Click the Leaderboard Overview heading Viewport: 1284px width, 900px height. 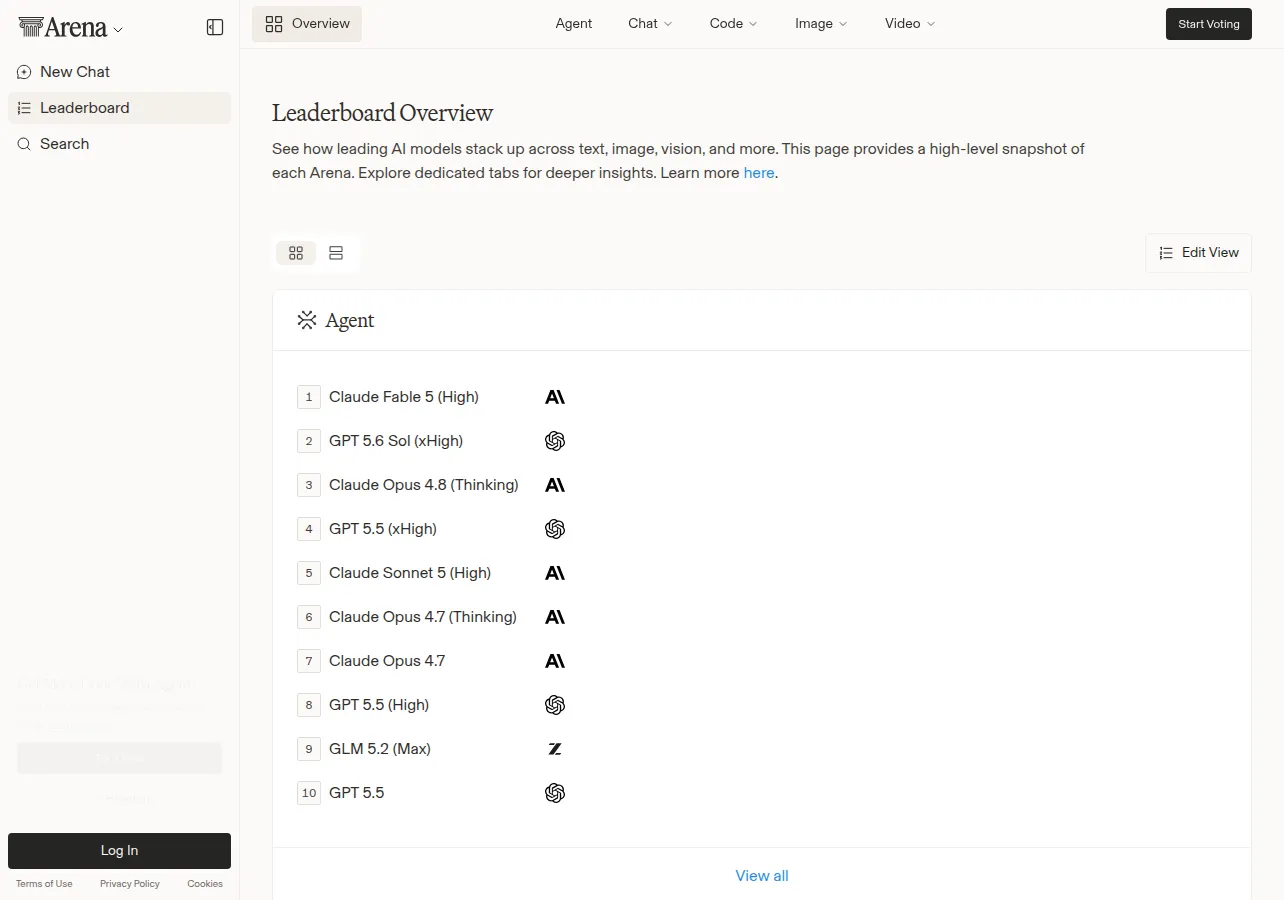click(x=383, y=113)
